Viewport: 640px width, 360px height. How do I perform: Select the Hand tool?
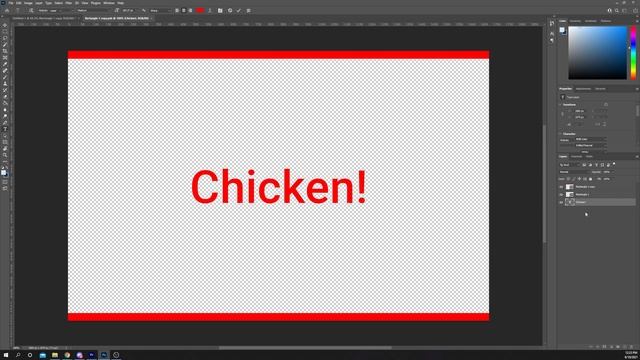point(5,149)
